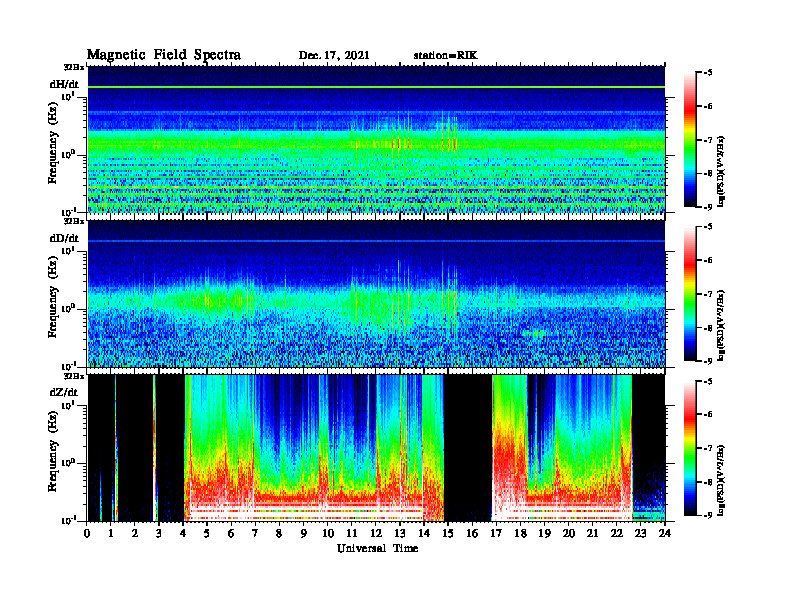Click the '32Hz' label atop dH/dt panel
Viewport: 792px width, 612px height.
click(x=73, y=67)
